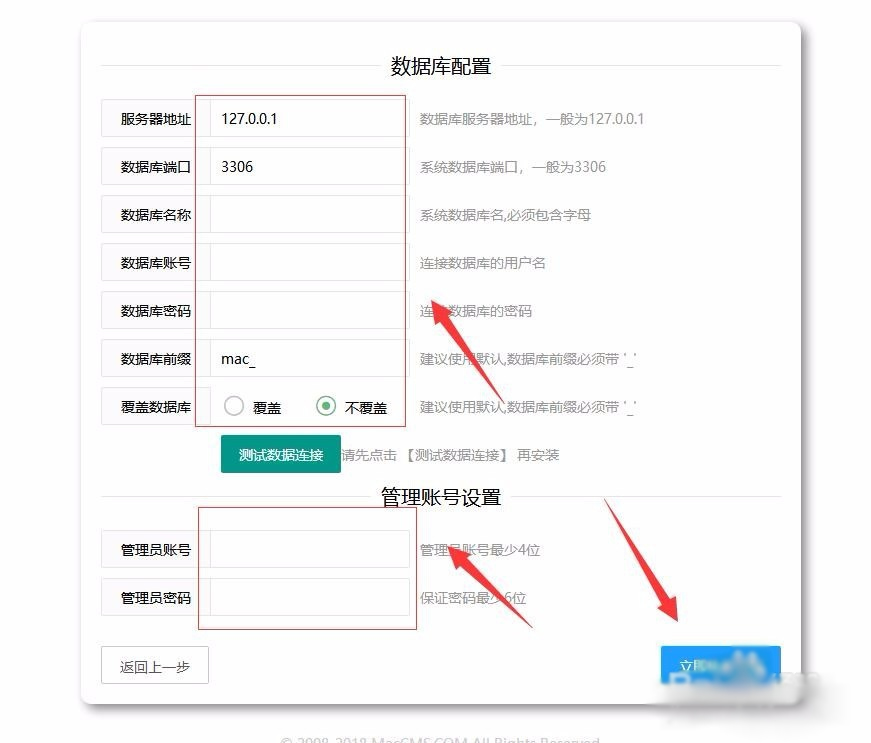
Task: Choose the 不覆盖 radio option
Action: (x=326, y=406)
